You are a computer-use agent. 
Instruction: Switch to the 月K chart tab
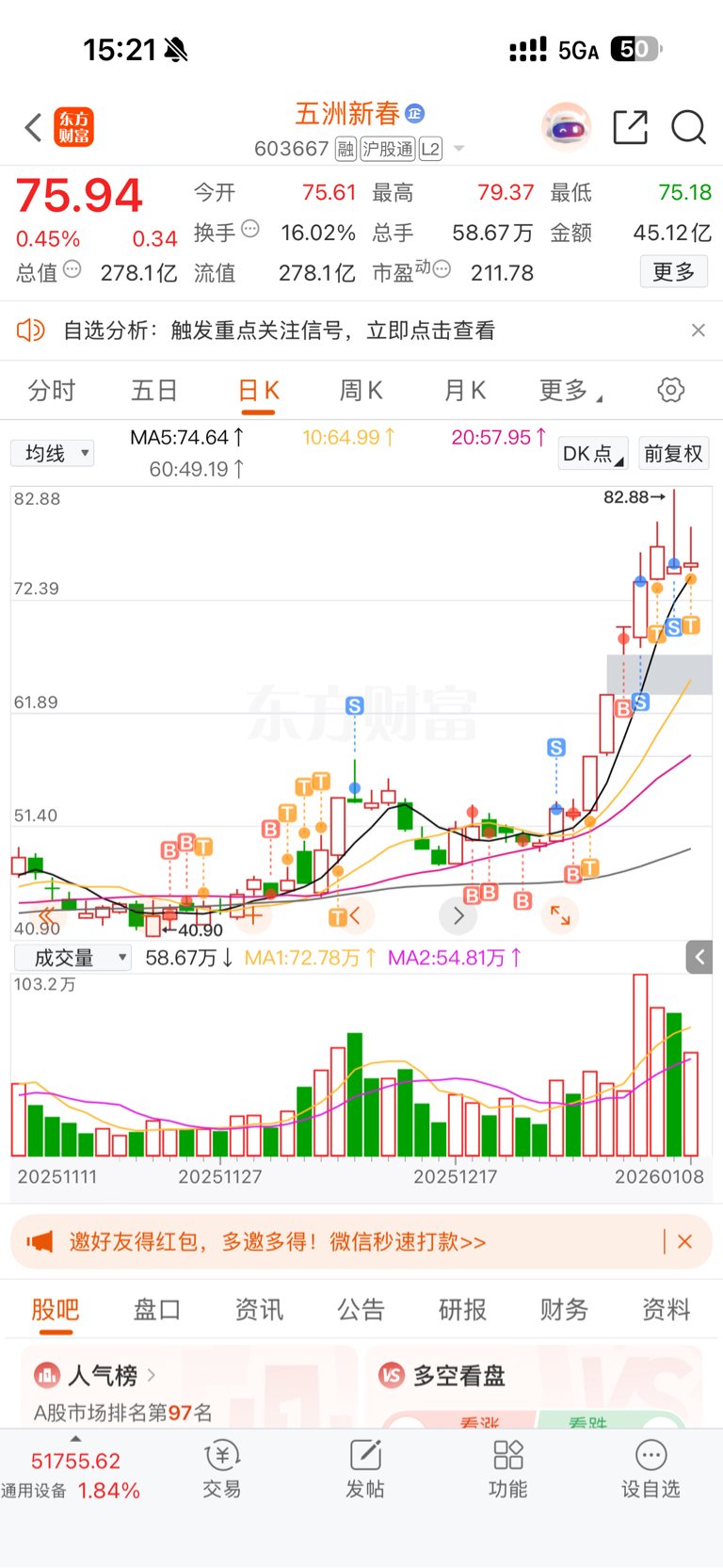pyautogui.click(x=464, y=391)
